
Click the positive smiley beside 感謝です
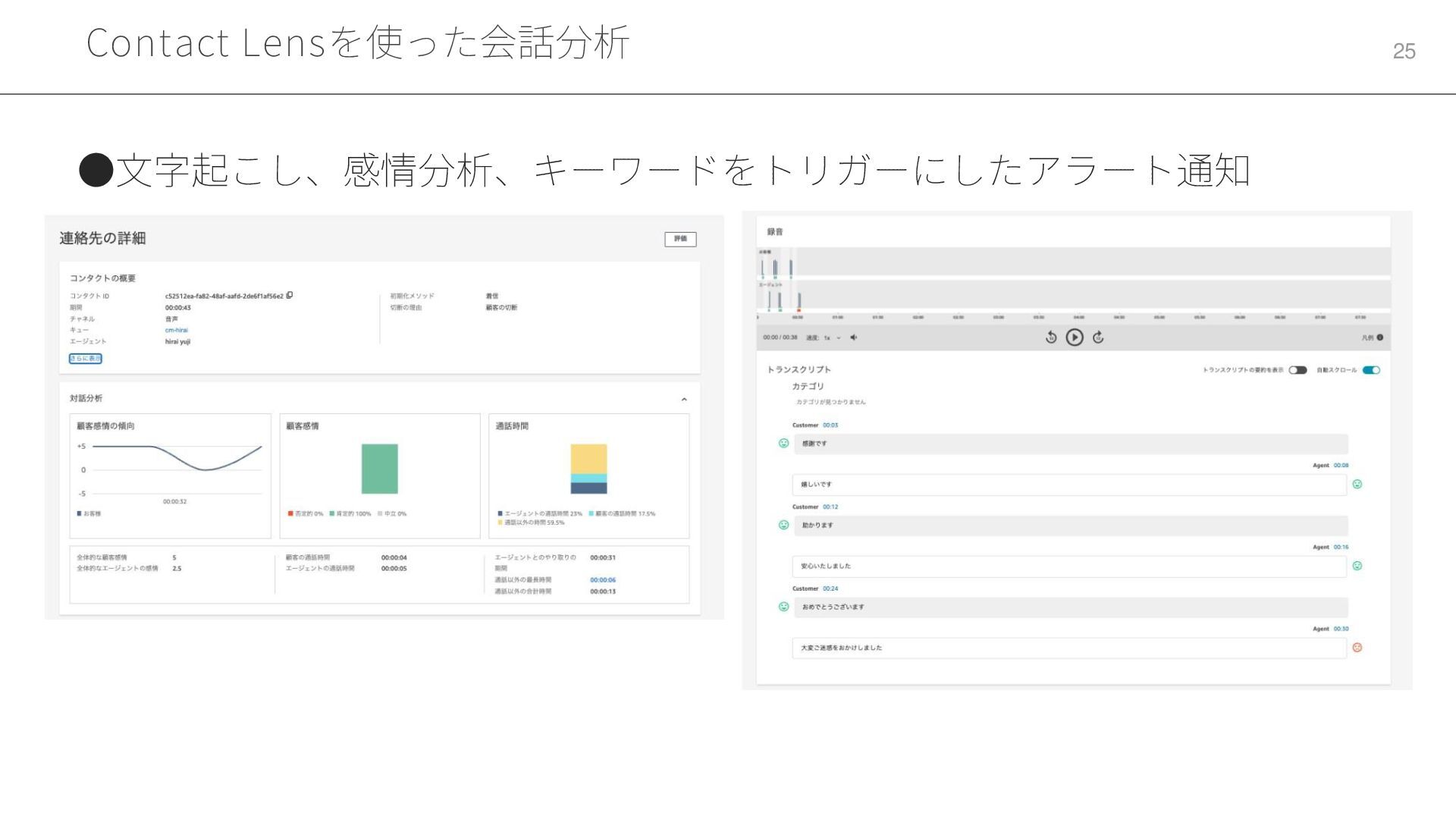coord(783,444)
